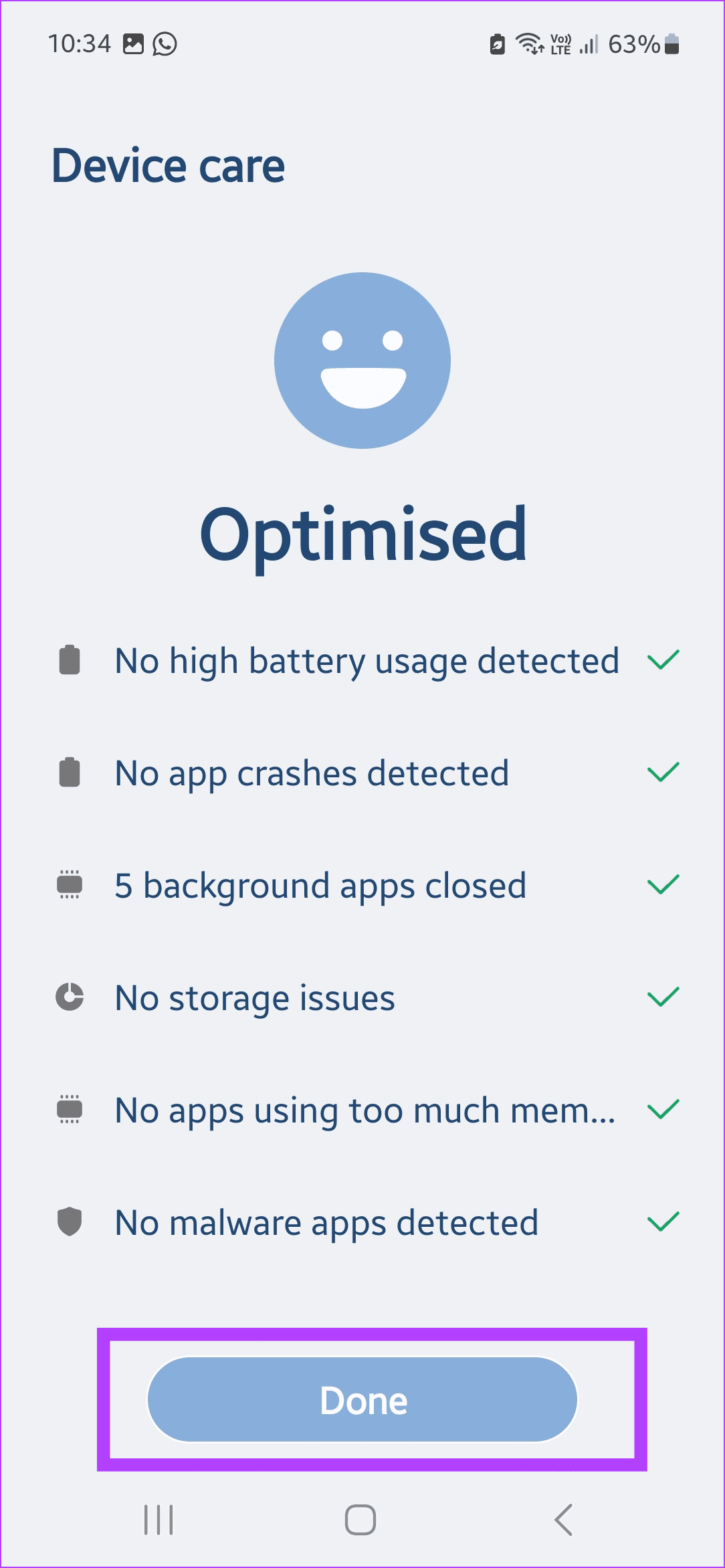
Task: Tap the green checkmark for malware apps
Action: click(663, 1221)
